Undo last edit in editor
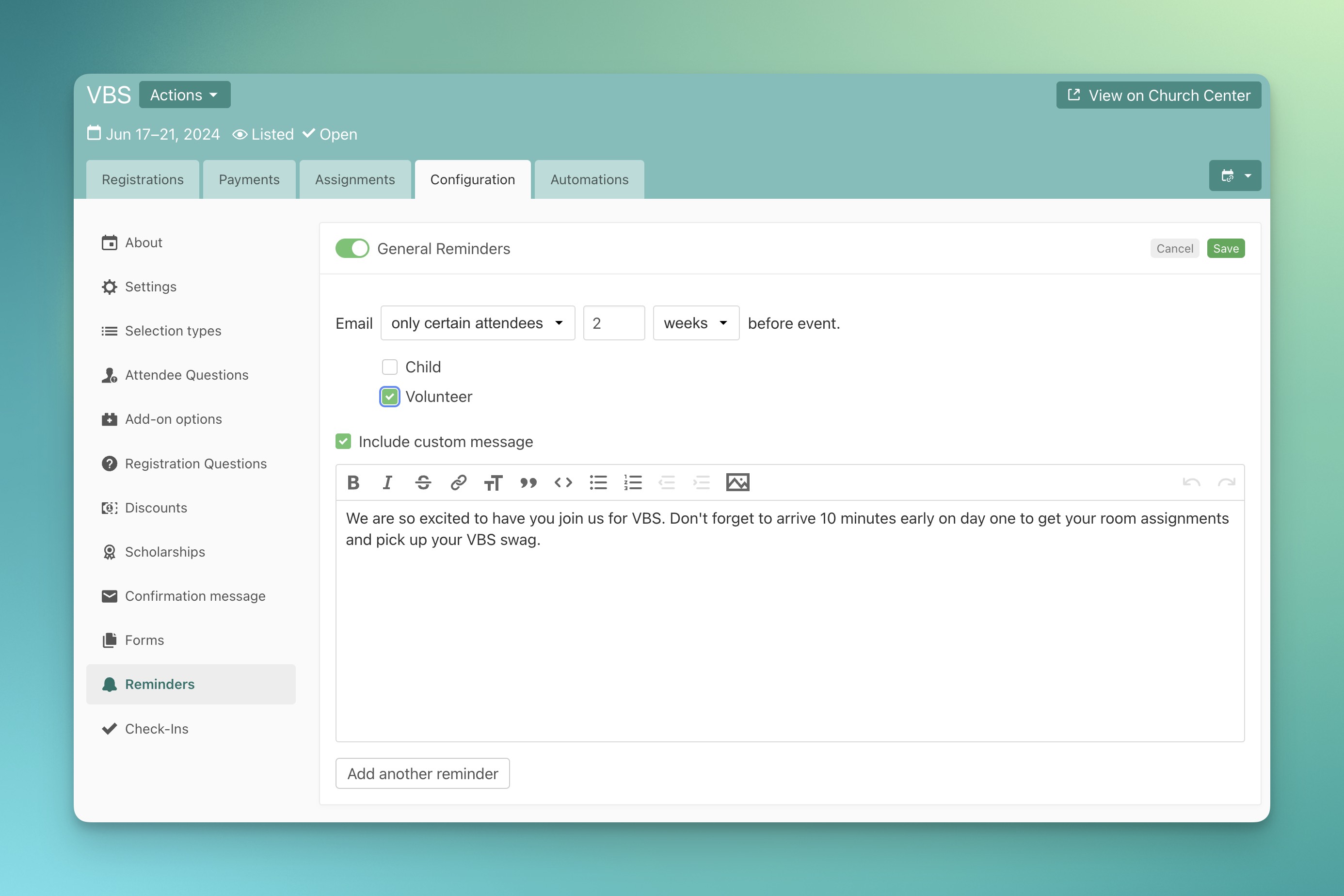The height and width of the screenshot is (896, 1344). [x=1191, y=483]
